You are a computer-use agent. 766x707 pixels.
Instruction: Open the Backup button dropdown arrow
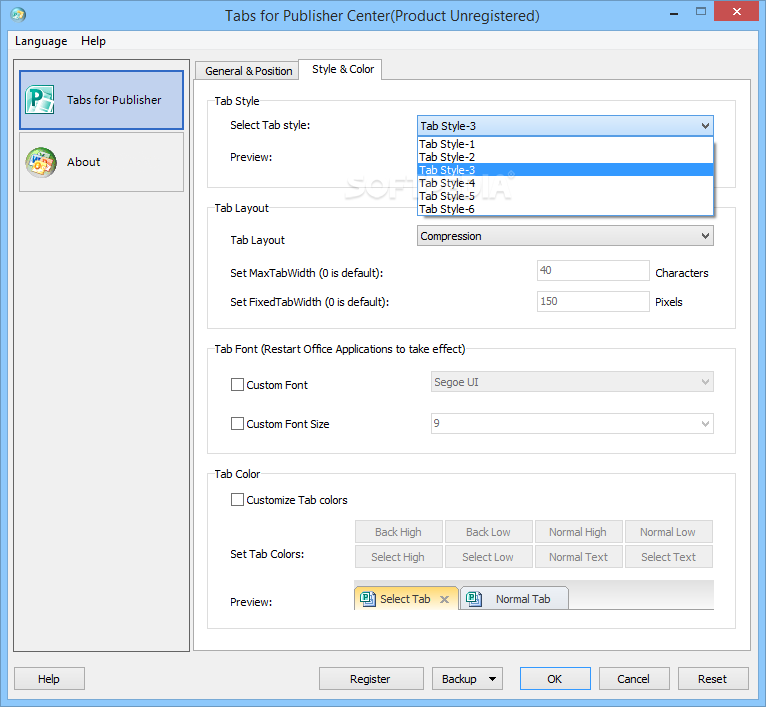492,679
